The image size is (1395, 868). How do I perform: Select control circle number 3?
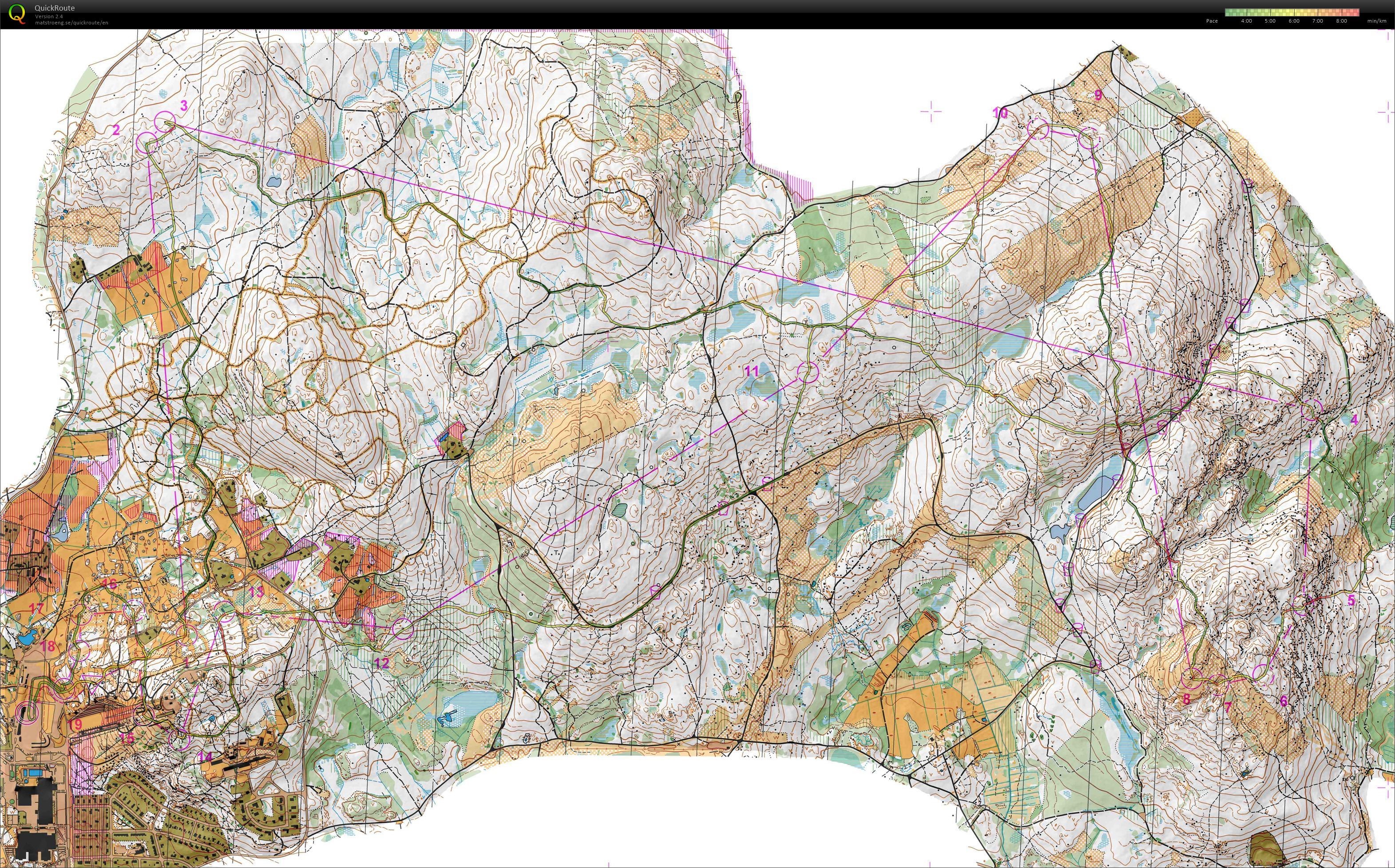click(x=165, y=122)
